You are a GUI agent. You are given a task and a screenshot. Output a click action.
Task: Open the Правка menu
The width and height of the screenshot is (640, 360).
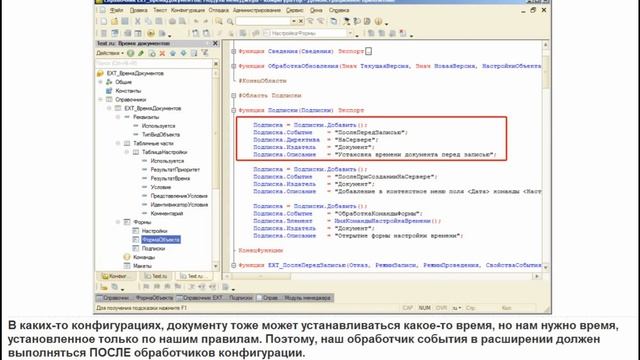pyautogui.click(x=138, y=10)
